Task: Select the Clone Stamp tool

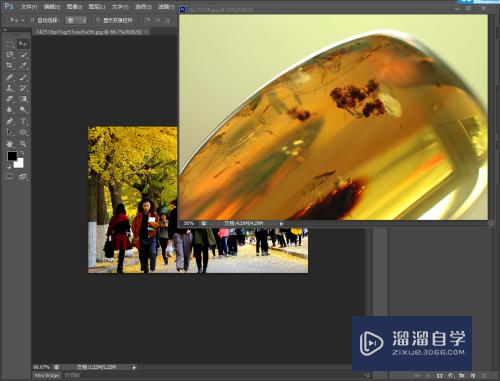Action: pos(9,88)
